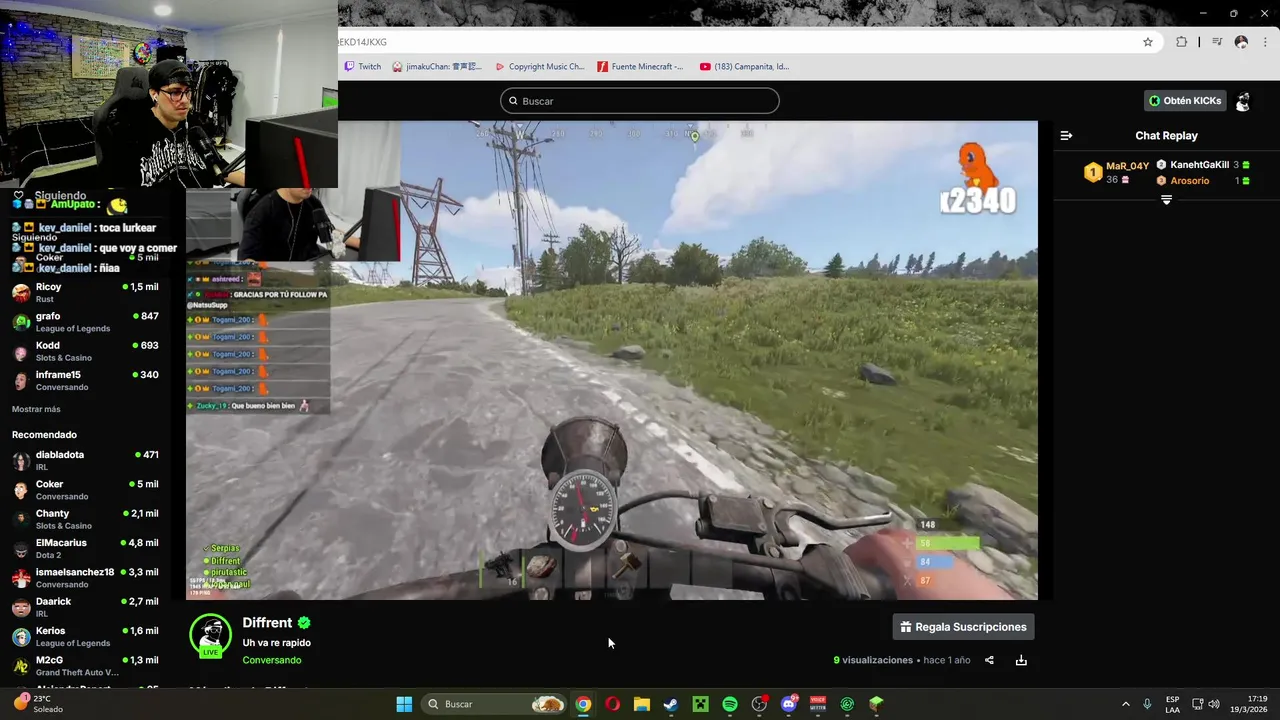
Task: Click the Regala Suscripciones button
Action: tap(964, 627)
